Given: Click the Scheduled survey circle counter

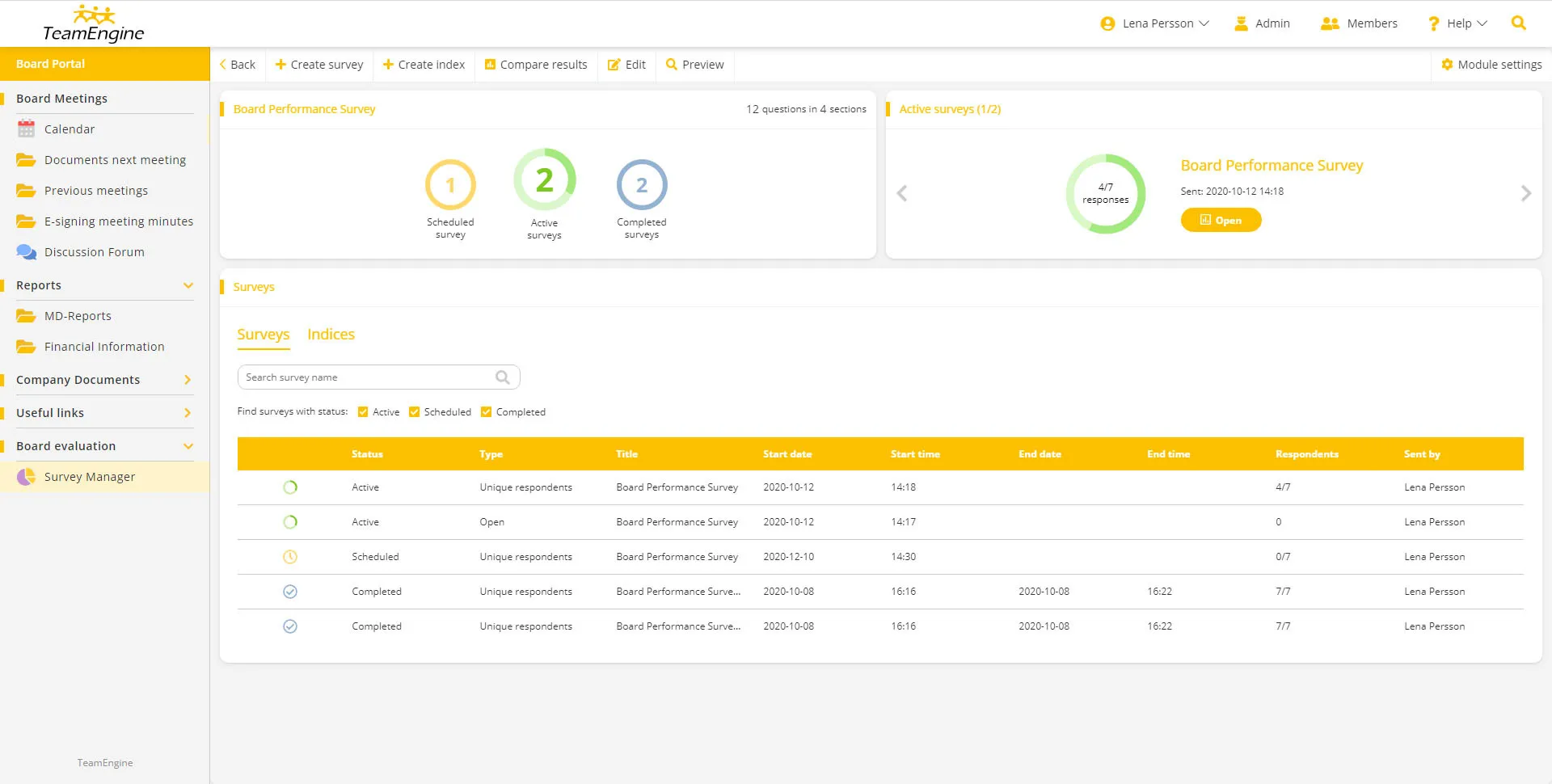Looking at the screenshot, I should 450,185.
